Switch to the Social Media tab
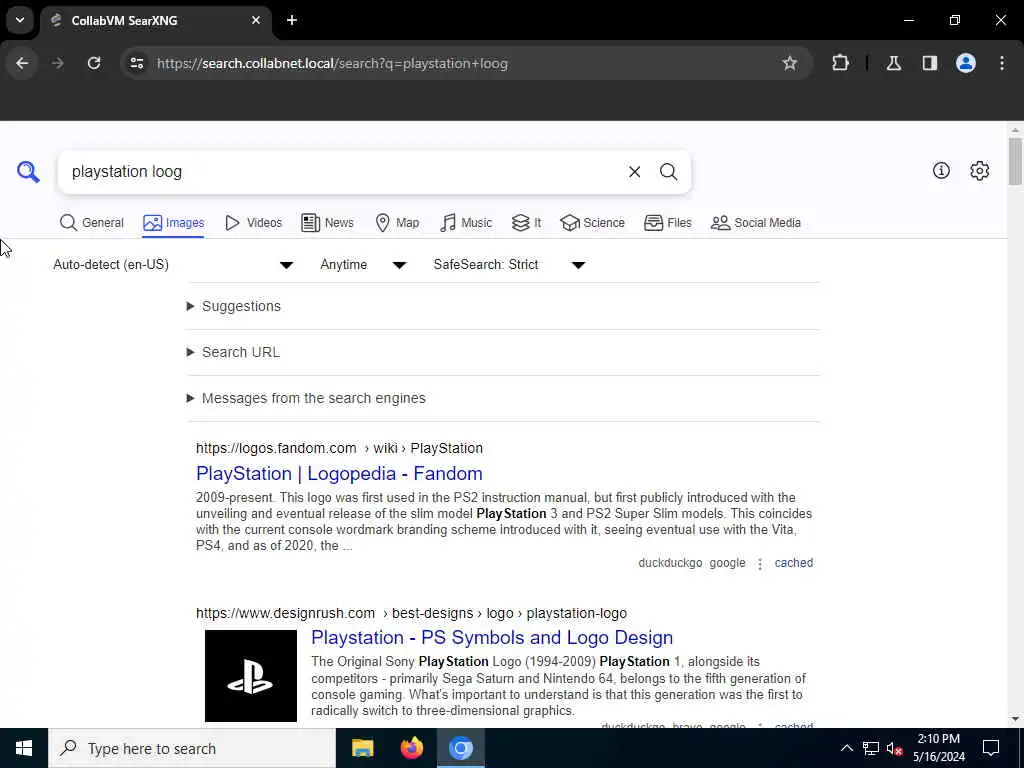 [x=756, y=223]
